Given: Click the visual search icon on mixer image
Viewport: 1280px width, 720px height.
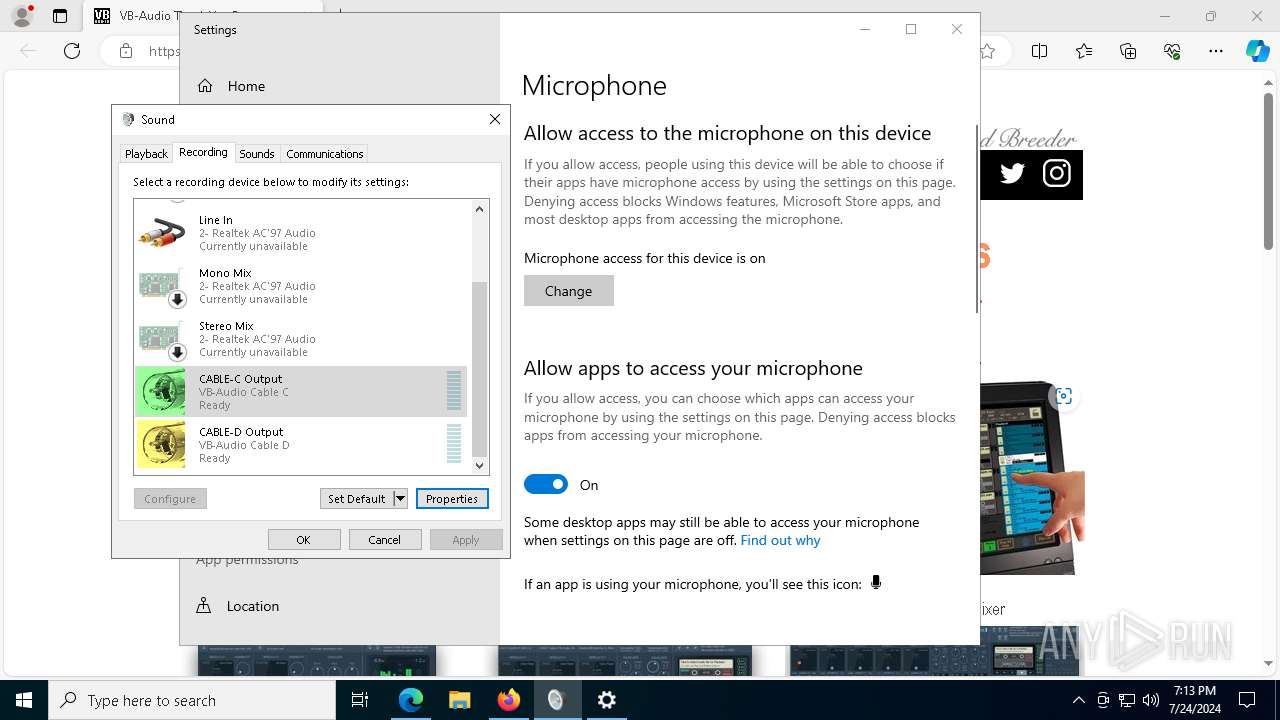Looking at the screenshot, I should pos(1064,396).
